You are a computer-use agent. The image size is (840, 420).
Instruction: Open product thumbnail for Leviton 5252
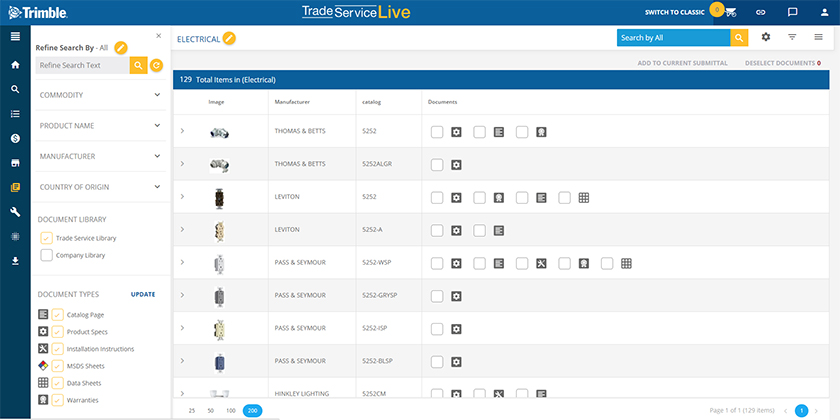point(219,197)
